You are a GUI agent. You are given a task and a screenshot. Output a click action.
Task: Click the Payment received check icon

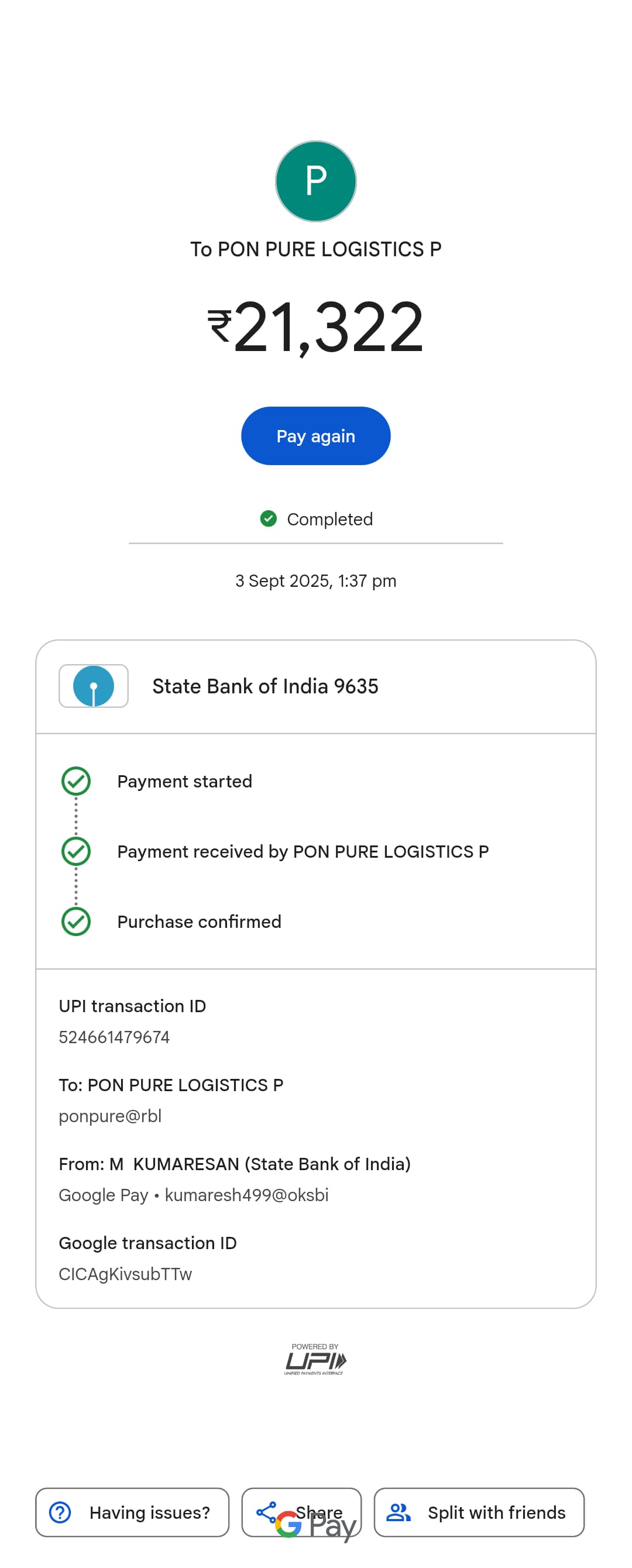(x=76, y=851)
